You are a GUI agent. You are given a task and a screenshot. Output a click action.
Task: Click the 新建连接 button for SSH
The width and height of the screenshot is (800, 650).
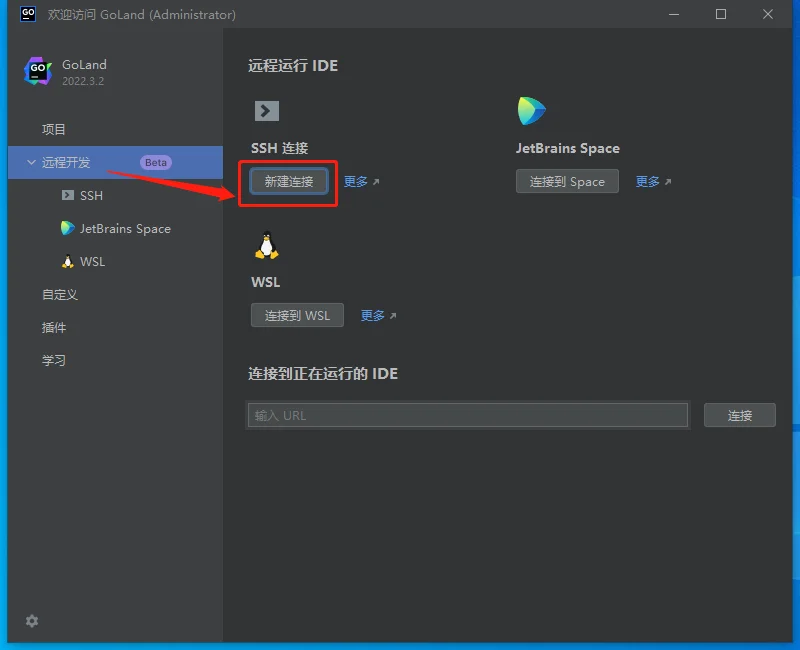pyautogui.click(x=289, y=181)
